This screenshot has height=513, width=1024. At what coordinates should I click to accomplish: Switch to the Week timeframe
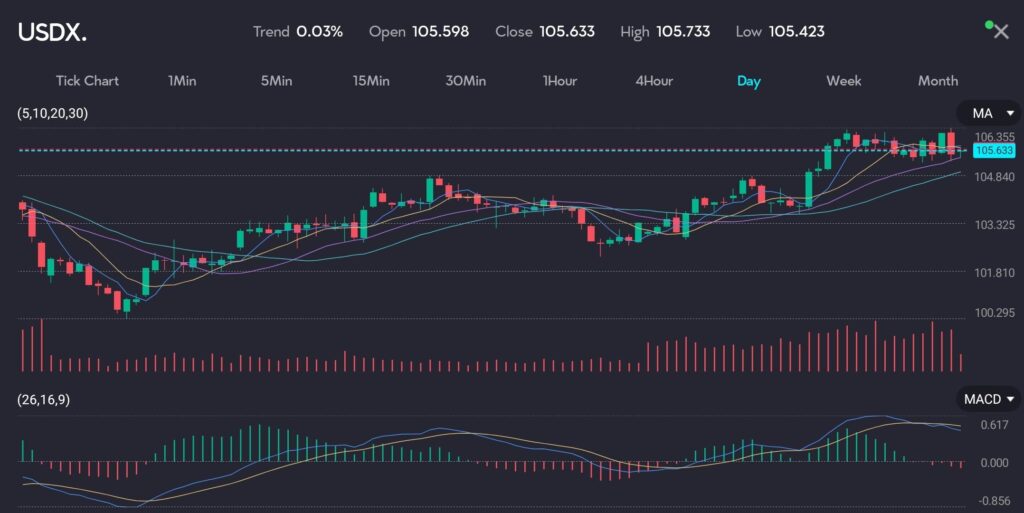coord(843,81)
